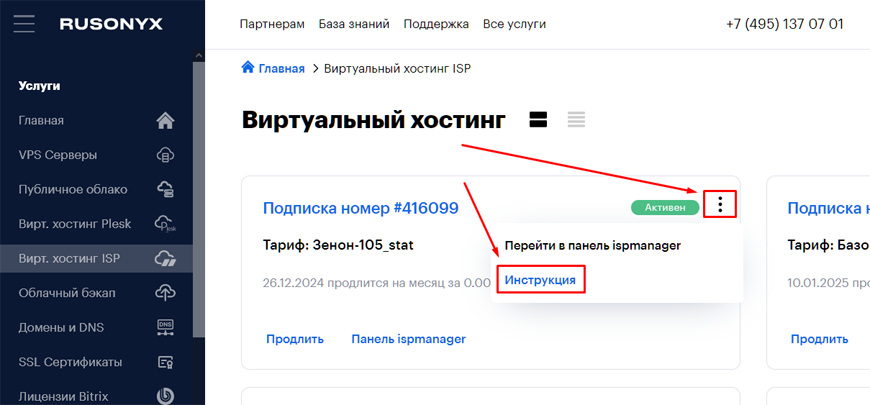870x405 pixels.
Task: Open Лицензии Bitrix section
Action: point(63,397)
